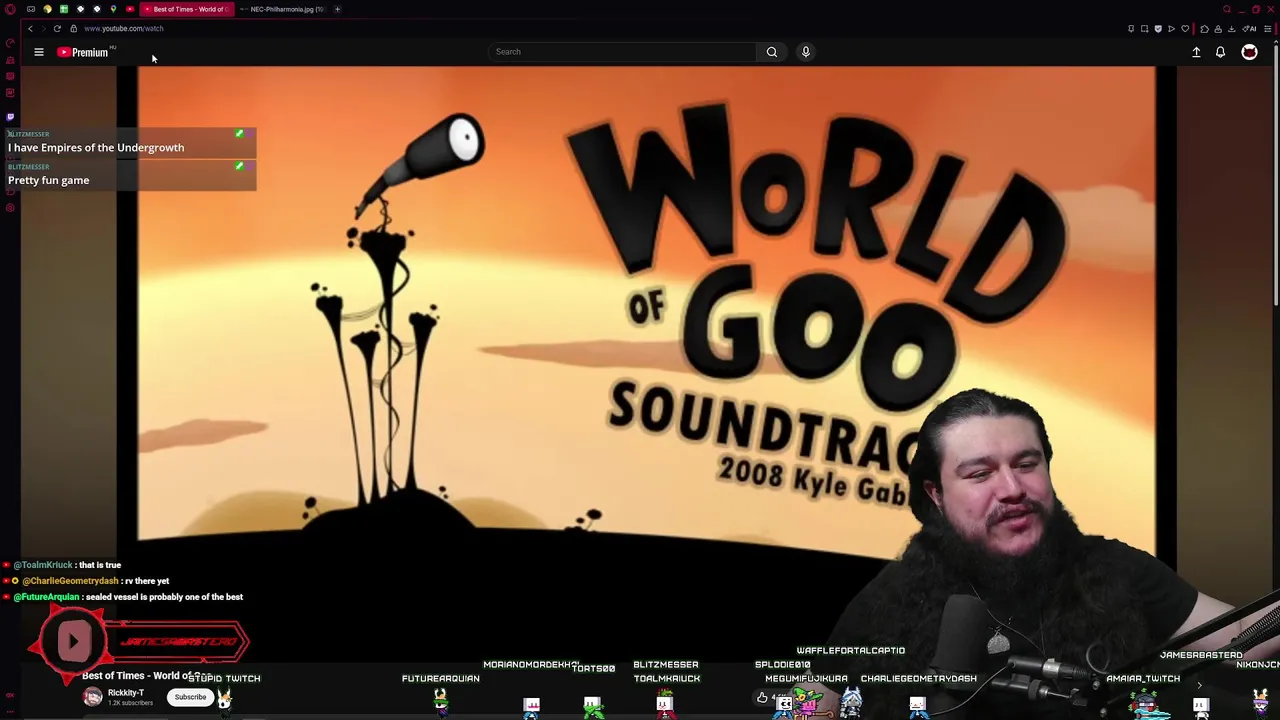This screenshot has width=1280, height=720.
Task: Open browser tab search magnifier
Action: (1227, 9)
